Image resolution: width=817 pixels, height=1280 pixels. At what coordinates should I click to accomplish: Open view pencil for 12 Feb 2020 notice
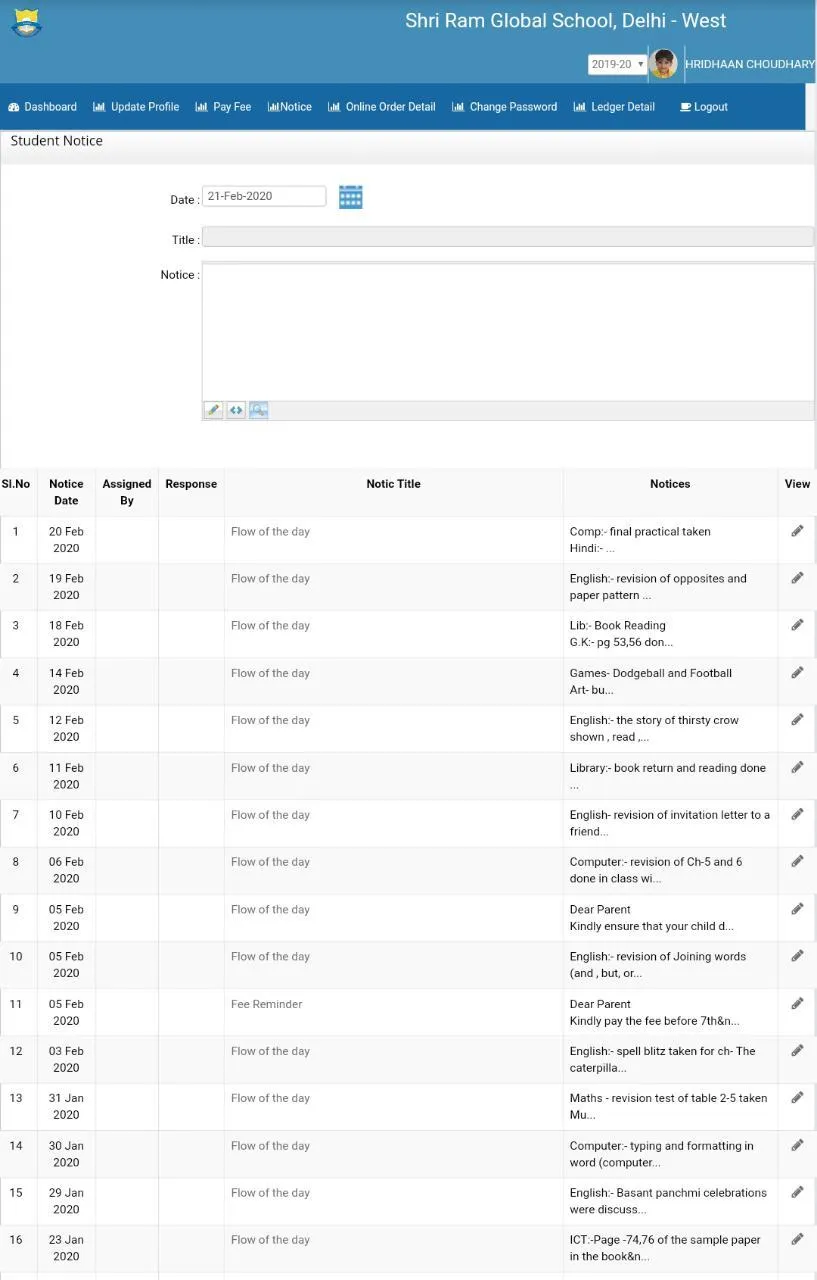(797, 720)
